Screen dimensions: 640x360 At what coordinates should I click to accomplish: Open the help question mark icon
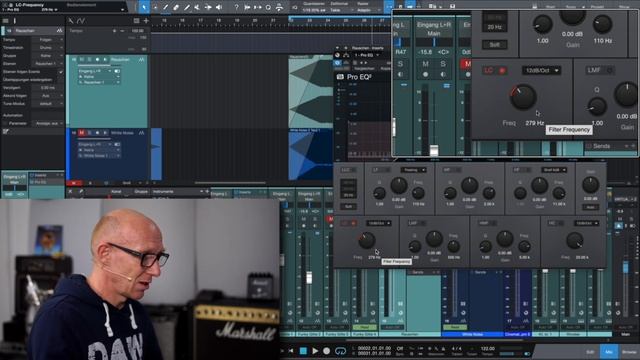click(236, 7)
